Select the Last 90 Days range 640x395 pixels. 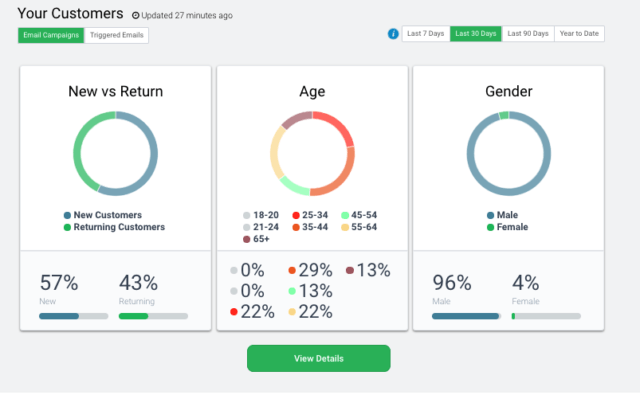(x=528, y=34)
